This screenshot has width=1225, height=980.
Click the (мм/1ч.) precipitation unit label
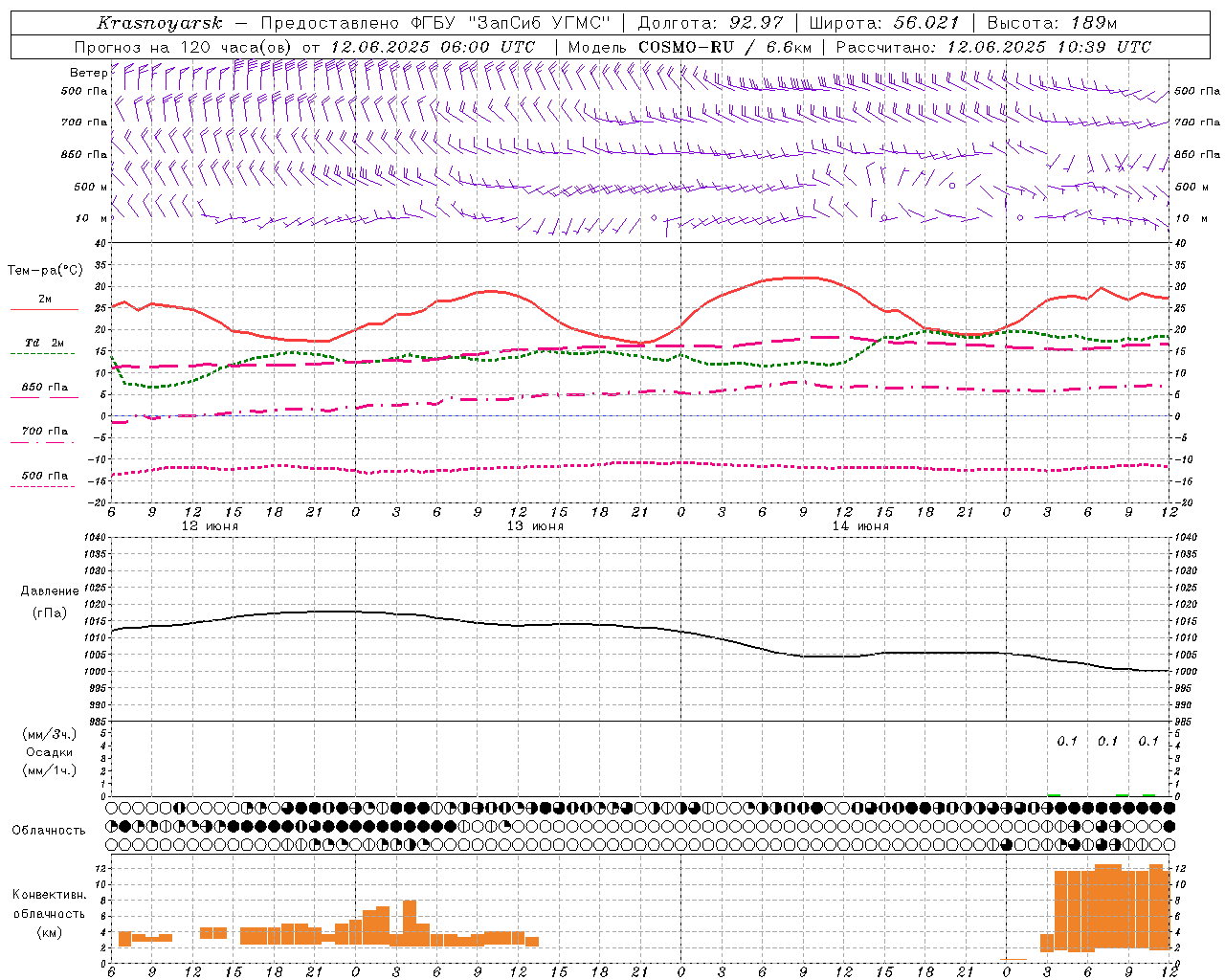click(50, 770)
